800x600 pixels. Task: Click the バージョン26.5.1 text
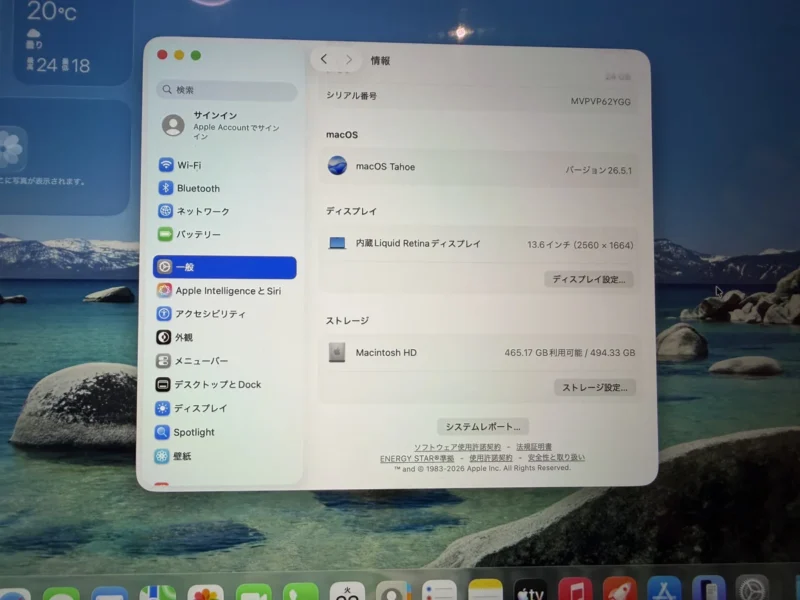(x=598, y=170)
